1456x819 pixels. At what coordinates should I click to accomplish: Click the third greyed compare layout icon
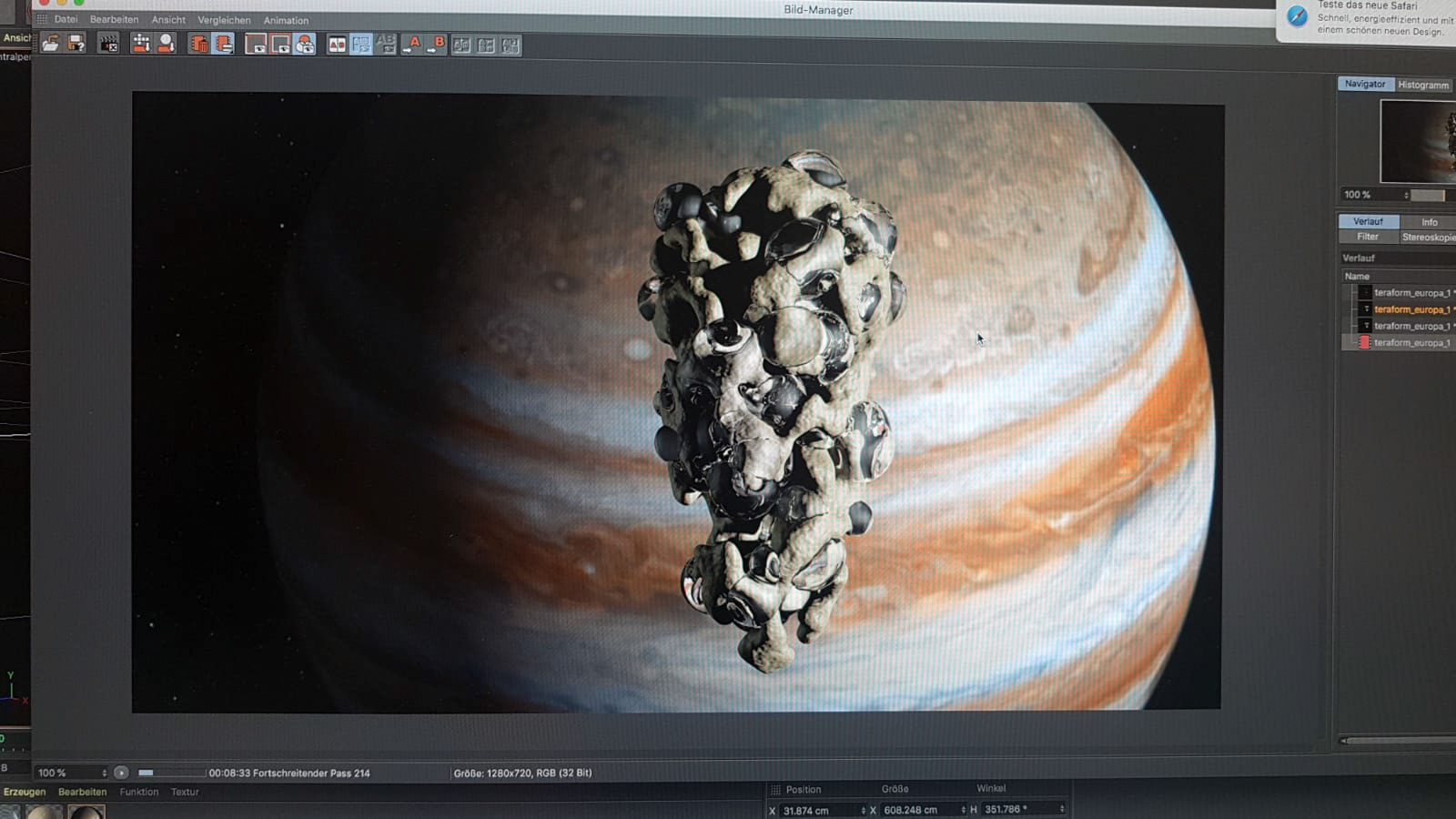pyautogui.click(x=511, y=45)
